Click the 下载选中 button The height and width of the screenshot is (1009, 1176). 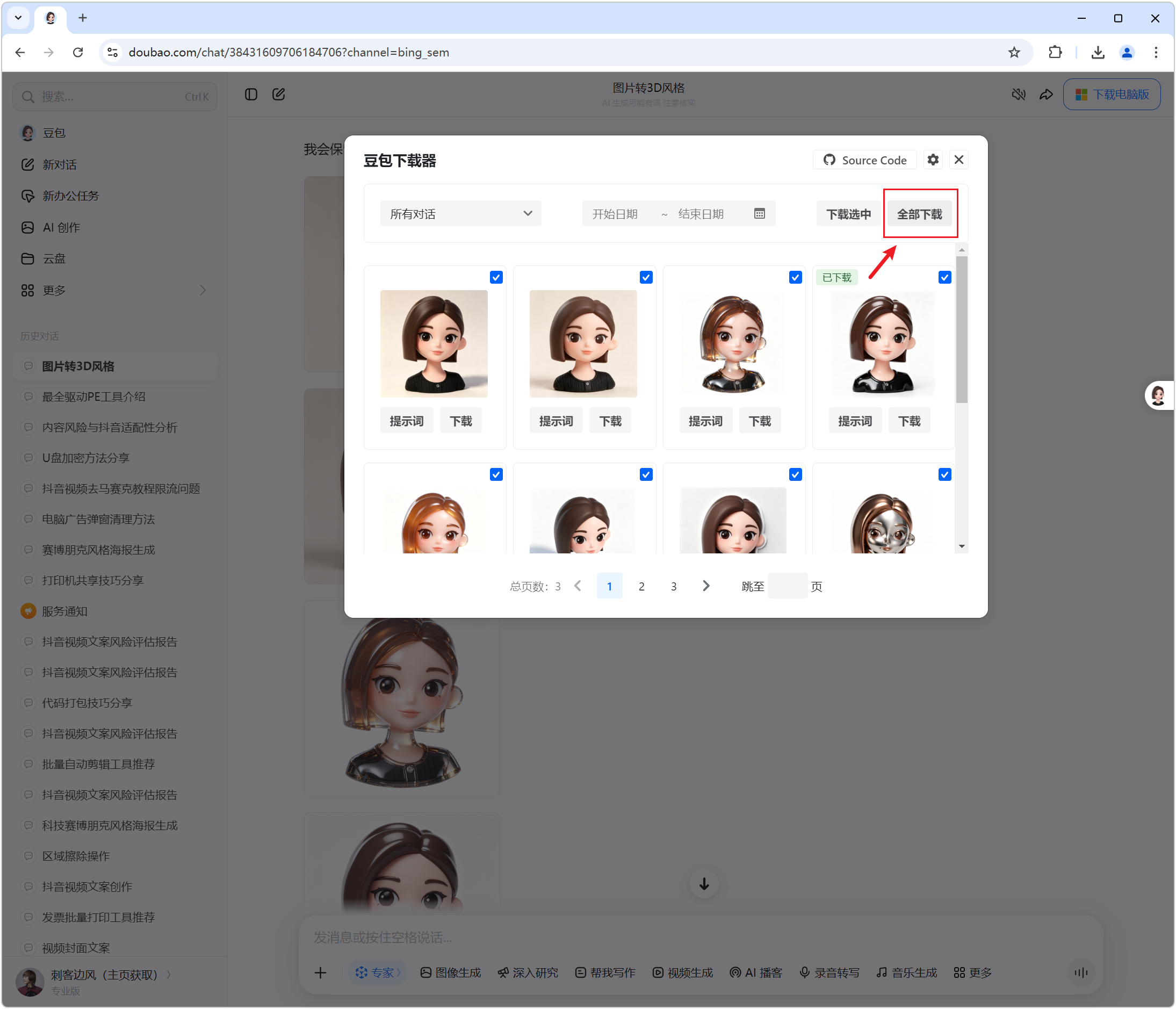point(848,214)
